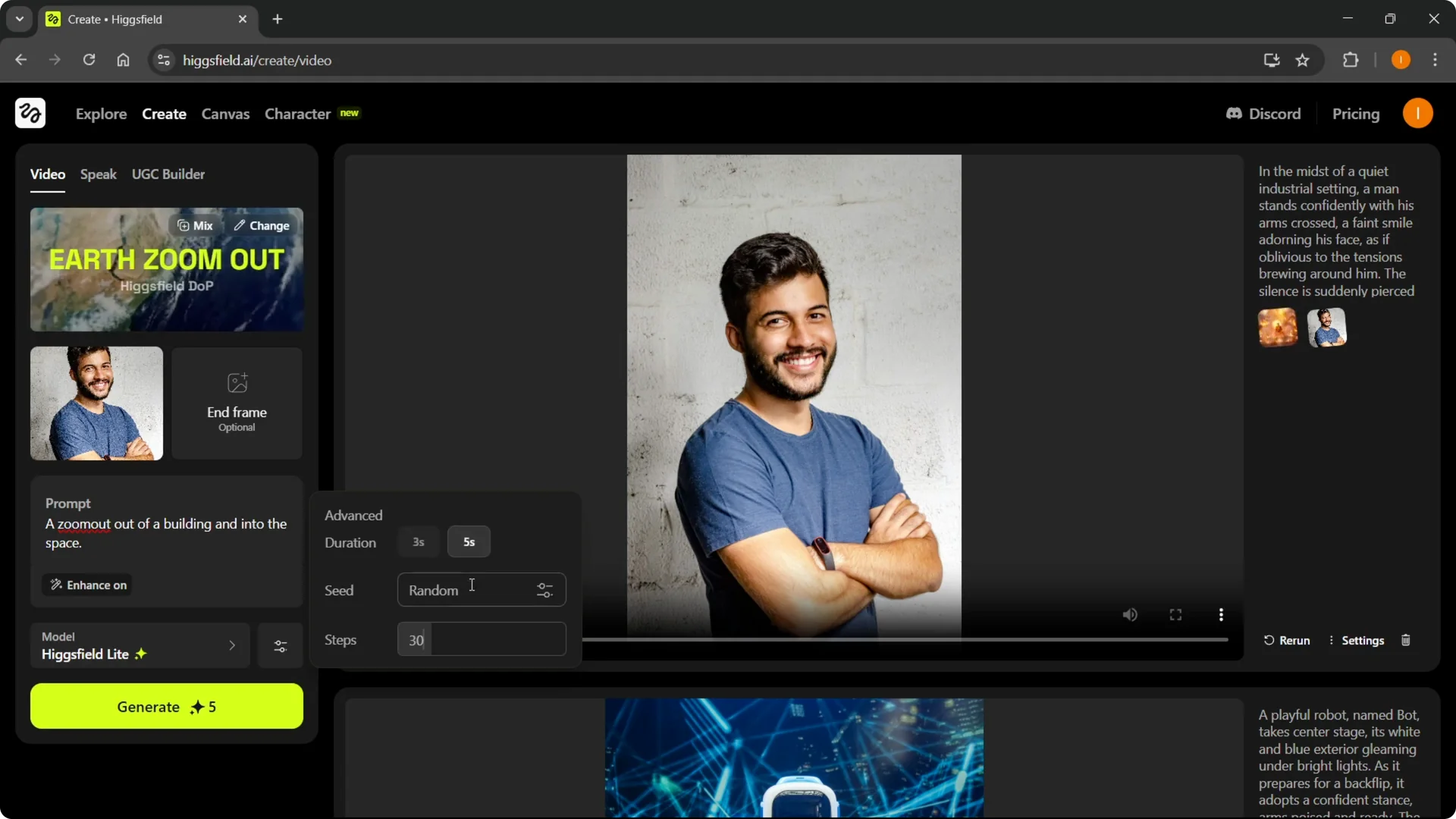Open the browser tab search chevron
This screenshot has width=1456, height=819.
[x=19, y=19]
